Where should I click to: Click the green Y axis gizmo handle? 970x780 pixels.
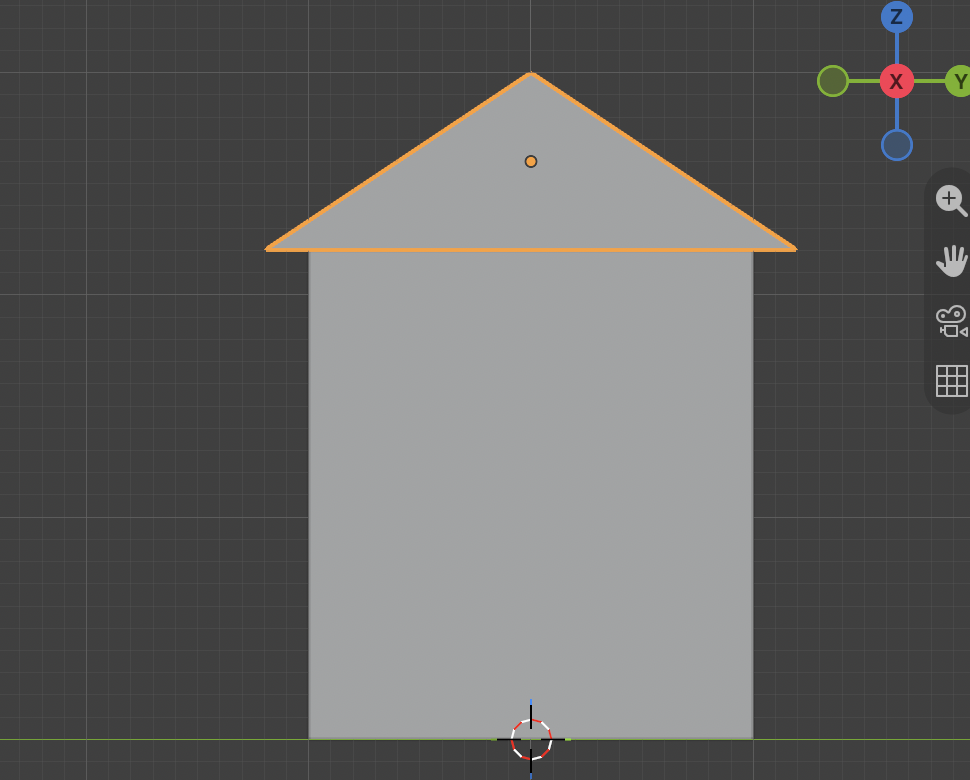(x=959, y=81)
